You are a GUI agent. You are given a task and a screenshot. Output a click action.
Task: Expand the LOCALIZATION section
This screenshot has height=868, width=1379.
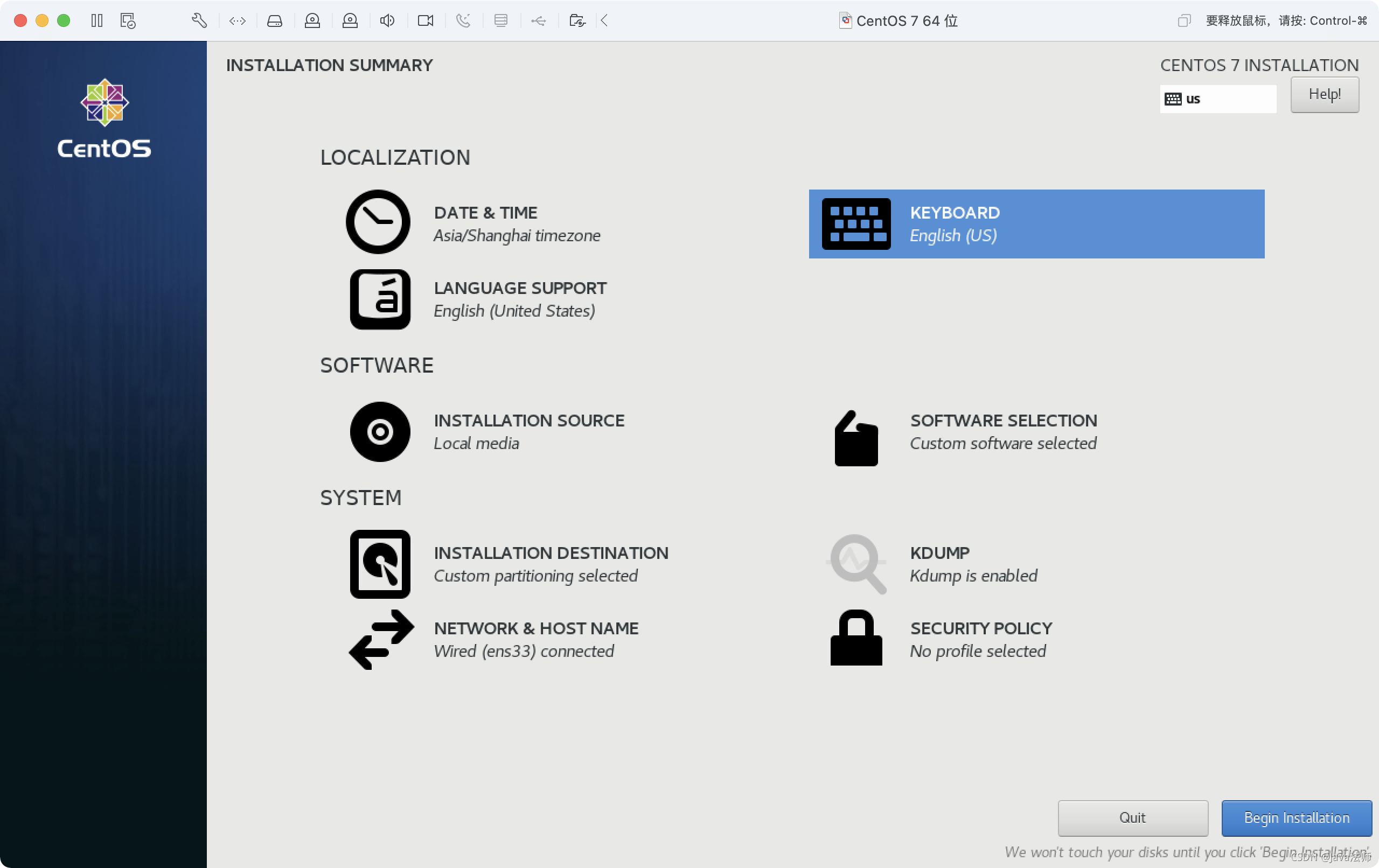click(x=394, y=157)
